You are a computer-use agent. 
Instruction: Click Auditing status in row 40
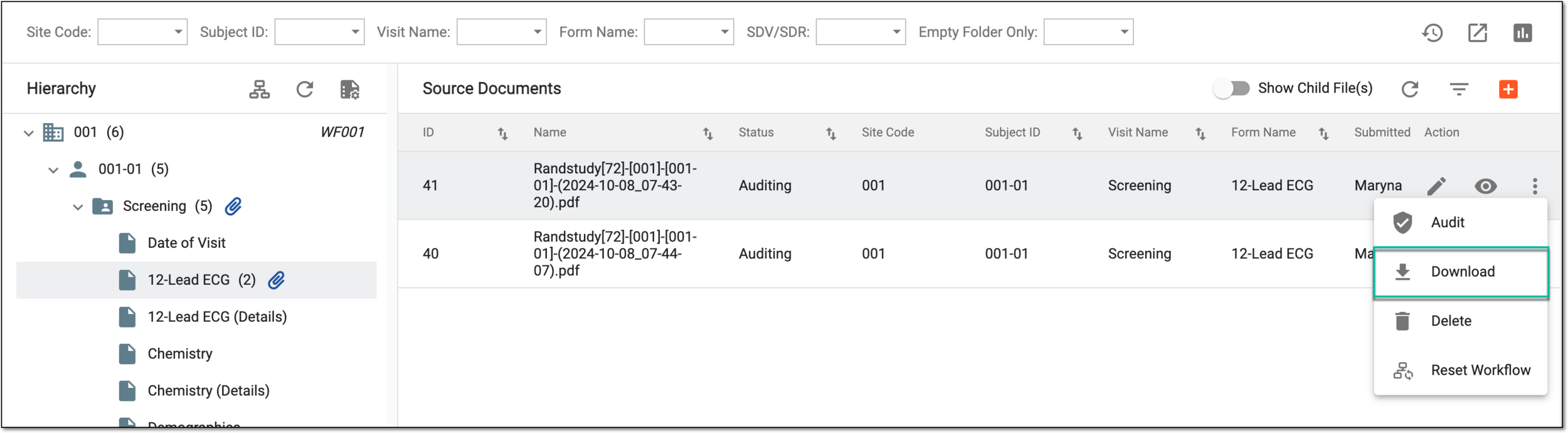coord(765,254)
